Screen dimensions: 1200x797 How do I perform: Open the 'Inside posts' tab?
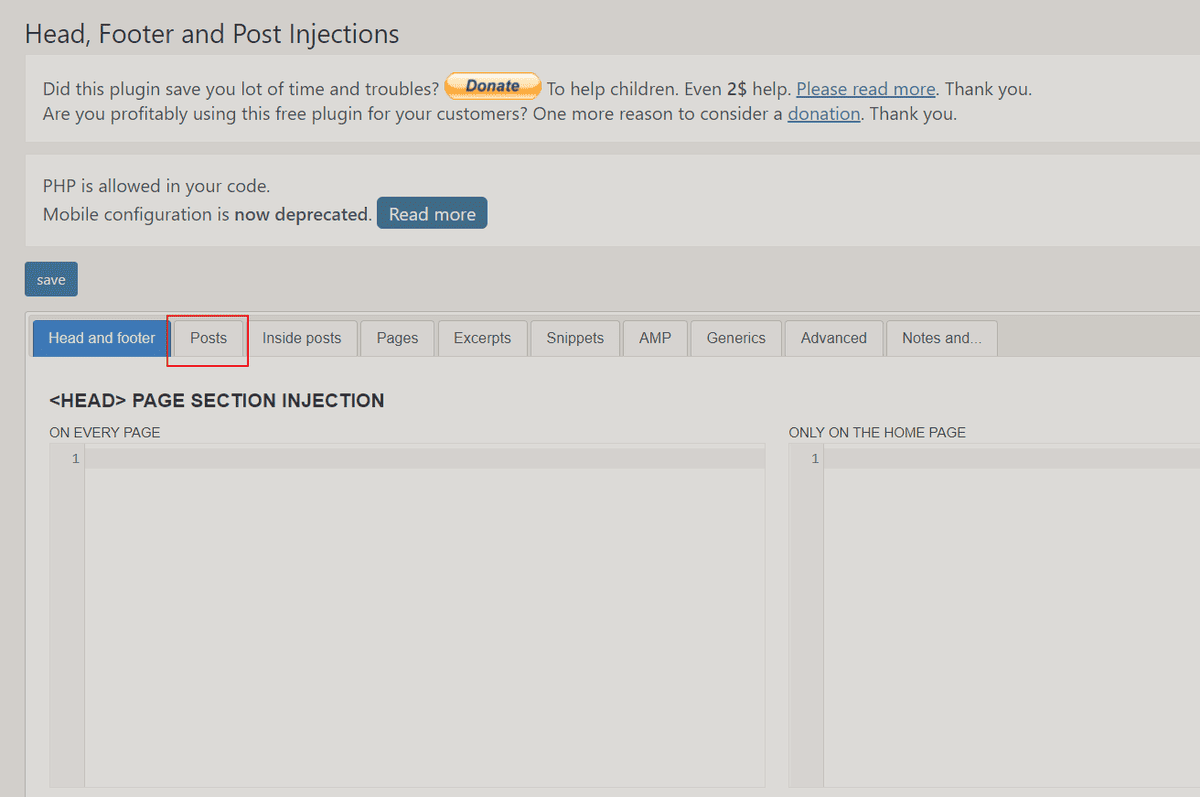(302, 338)
